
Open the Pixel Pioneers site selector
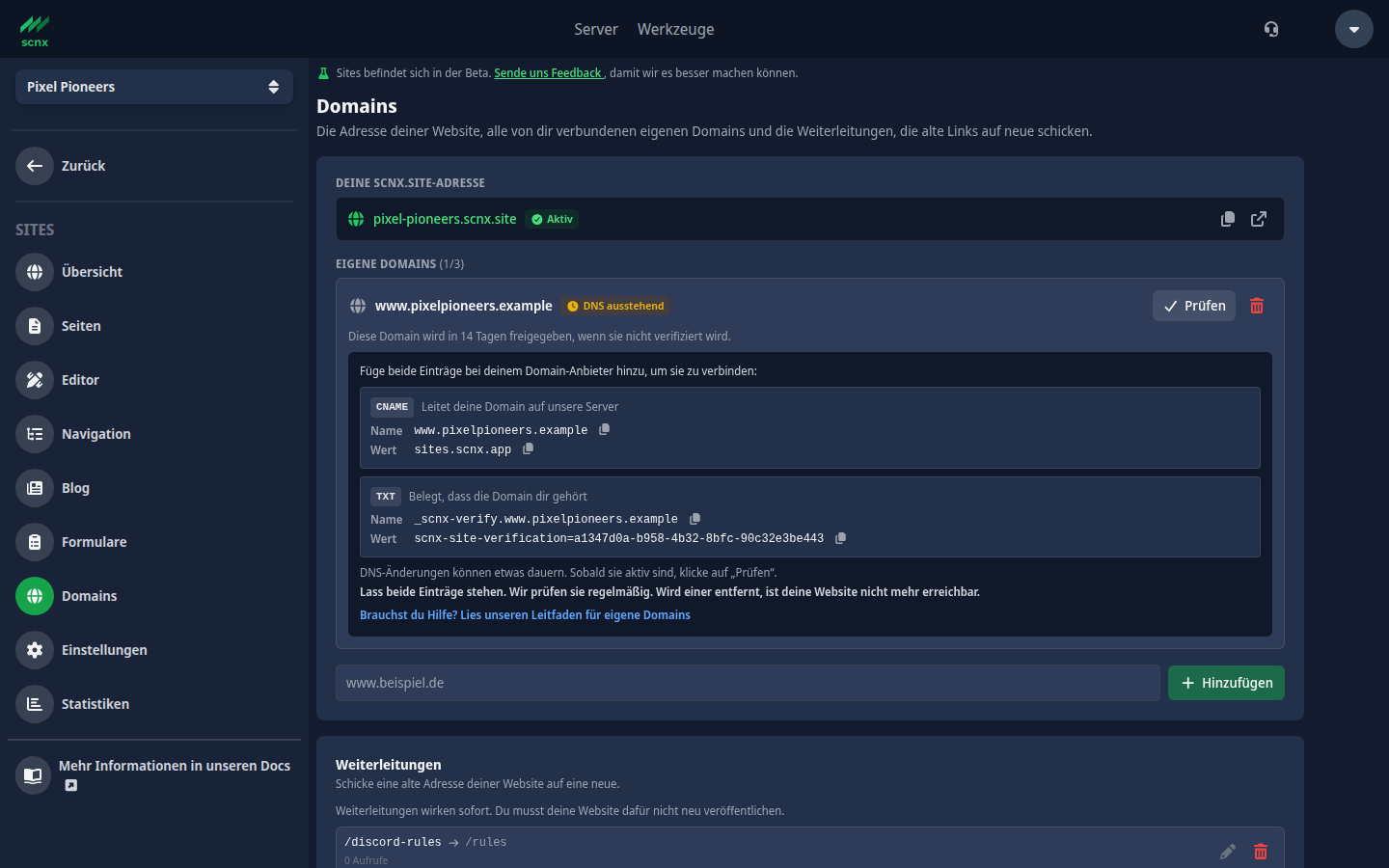pyautogui.click(x=154, y=87)
